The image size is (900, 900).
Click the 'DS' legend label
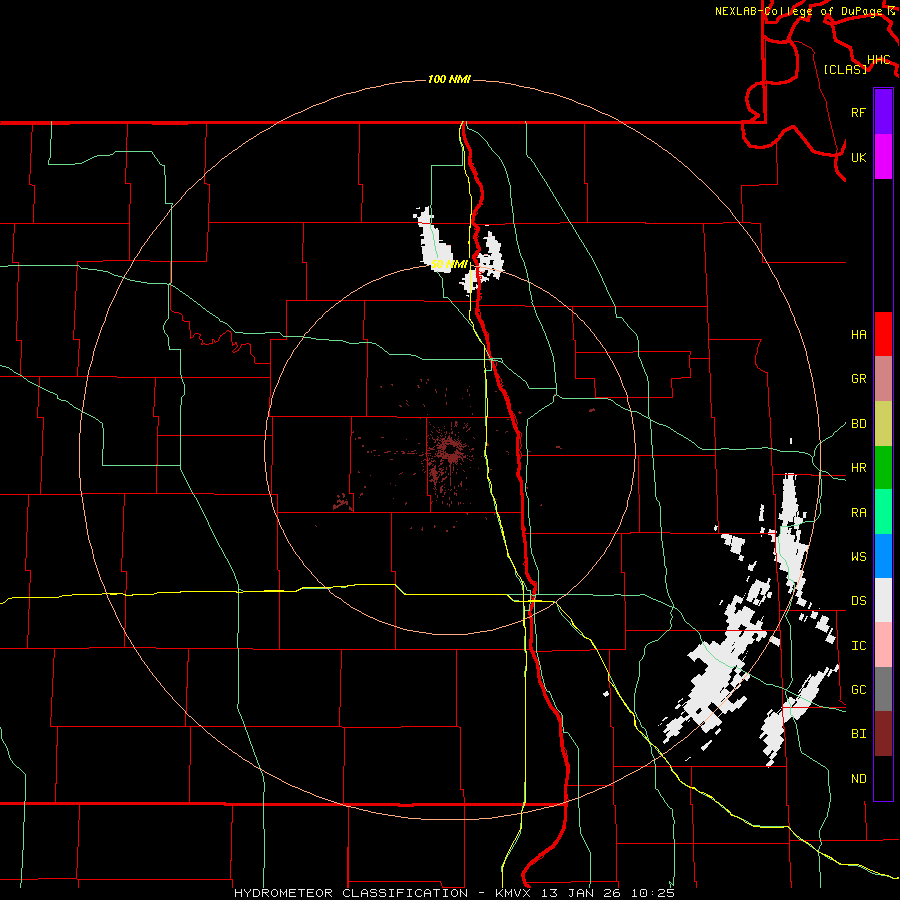858,601
